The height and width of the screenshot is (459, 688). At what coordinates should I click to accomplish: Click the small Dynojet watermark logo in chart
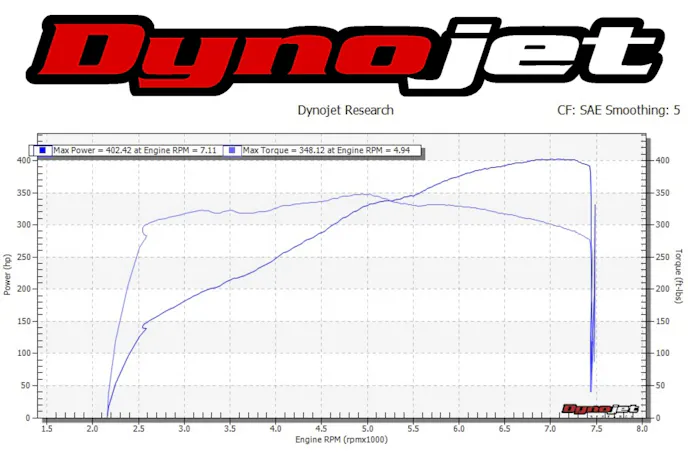(x=597, y=408)
